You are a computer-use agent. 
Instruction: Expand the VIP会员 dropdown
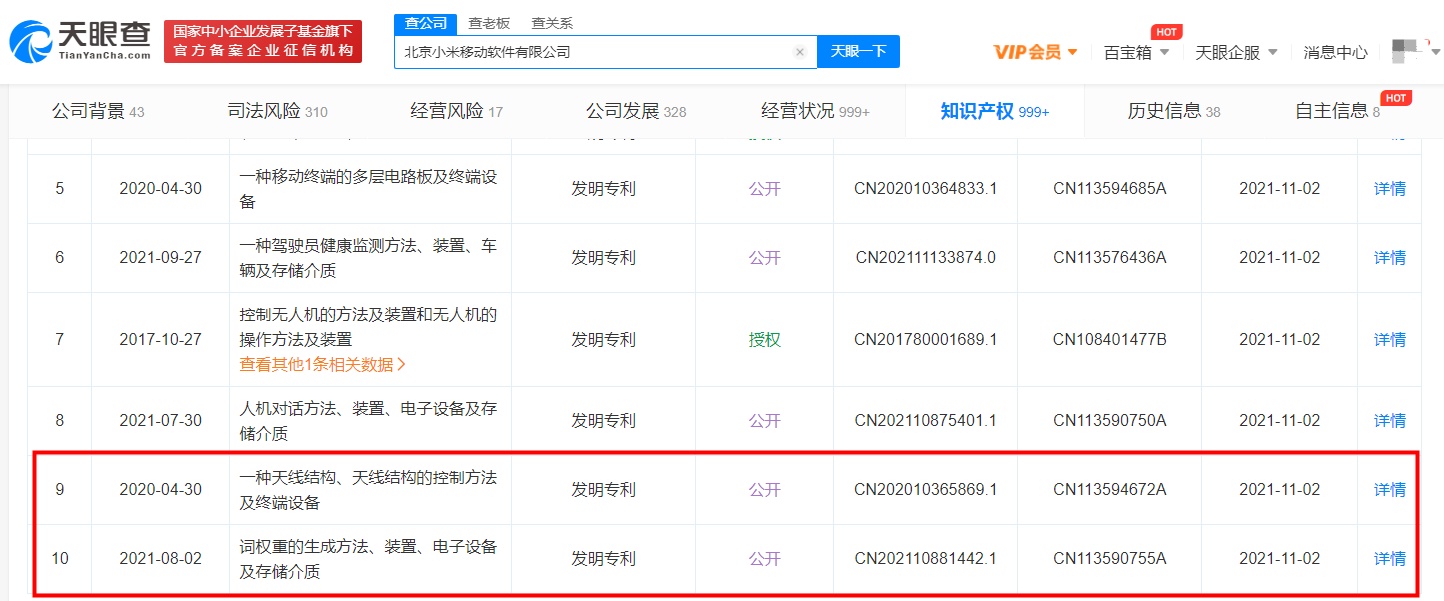[1035, 52]
